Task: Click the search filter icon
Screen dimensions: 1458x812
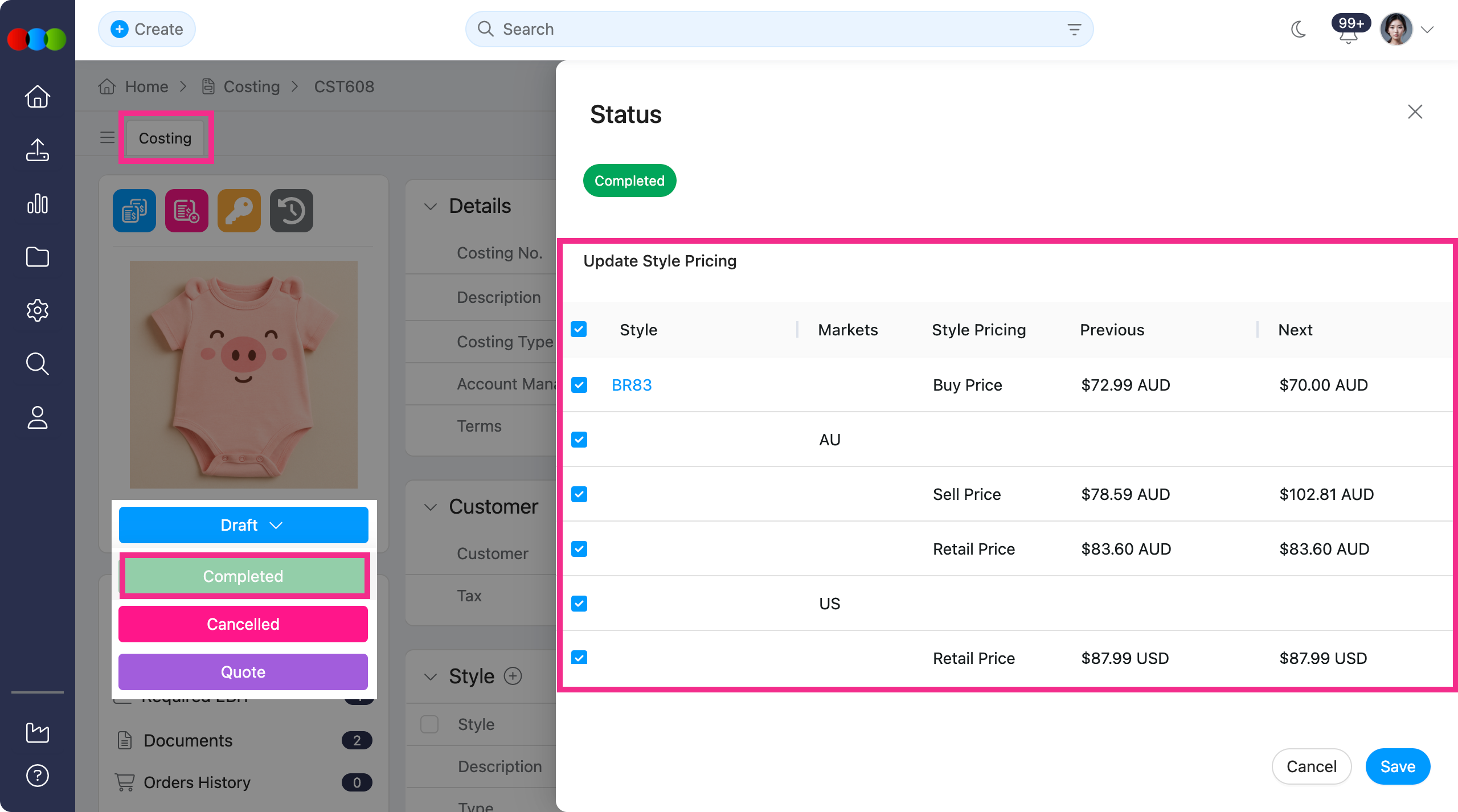Action: click(1074, 29)
